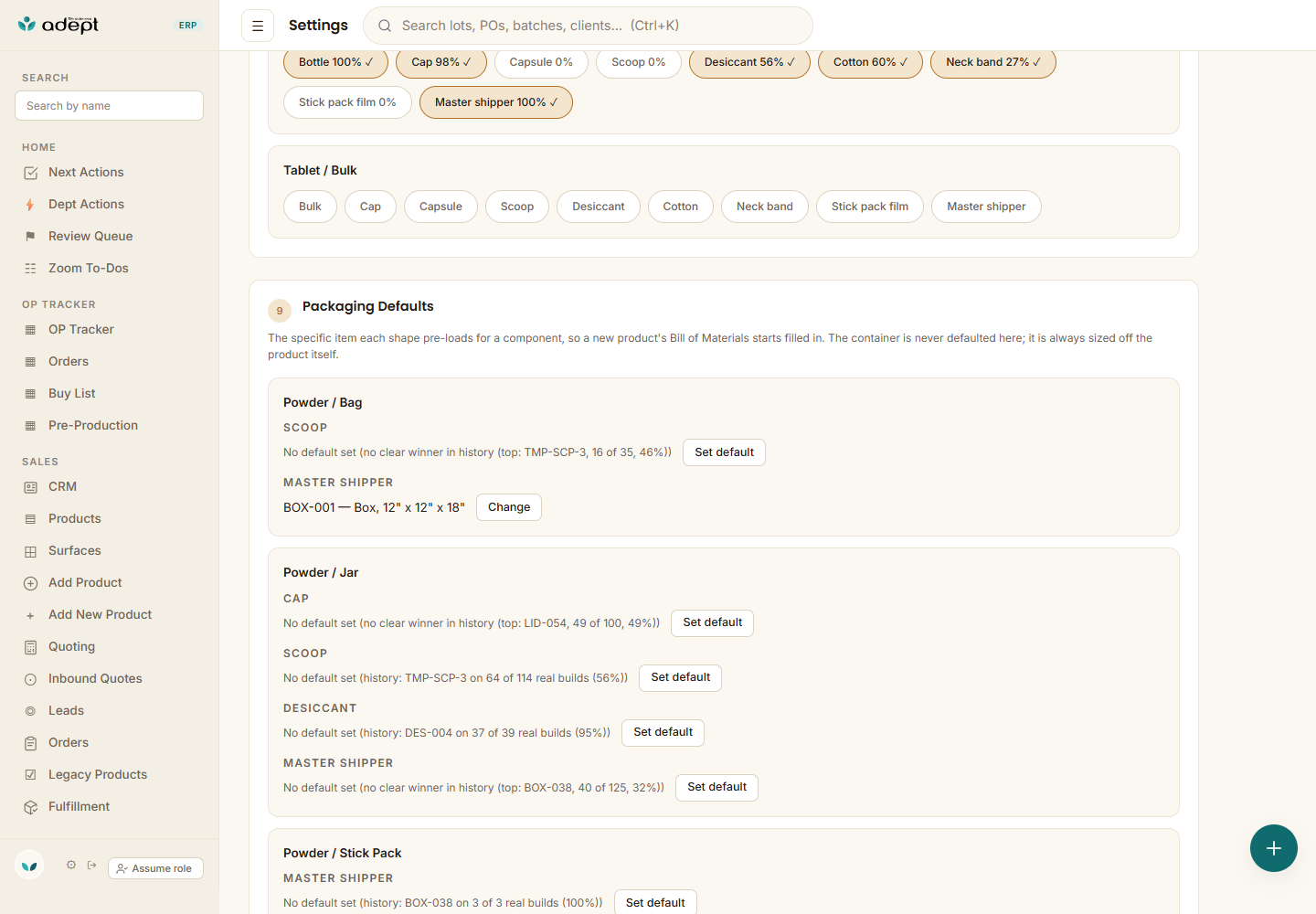Click the Surfaces grid icon
The height and width of the screenshot is (914, 1316).
point(30,551)
